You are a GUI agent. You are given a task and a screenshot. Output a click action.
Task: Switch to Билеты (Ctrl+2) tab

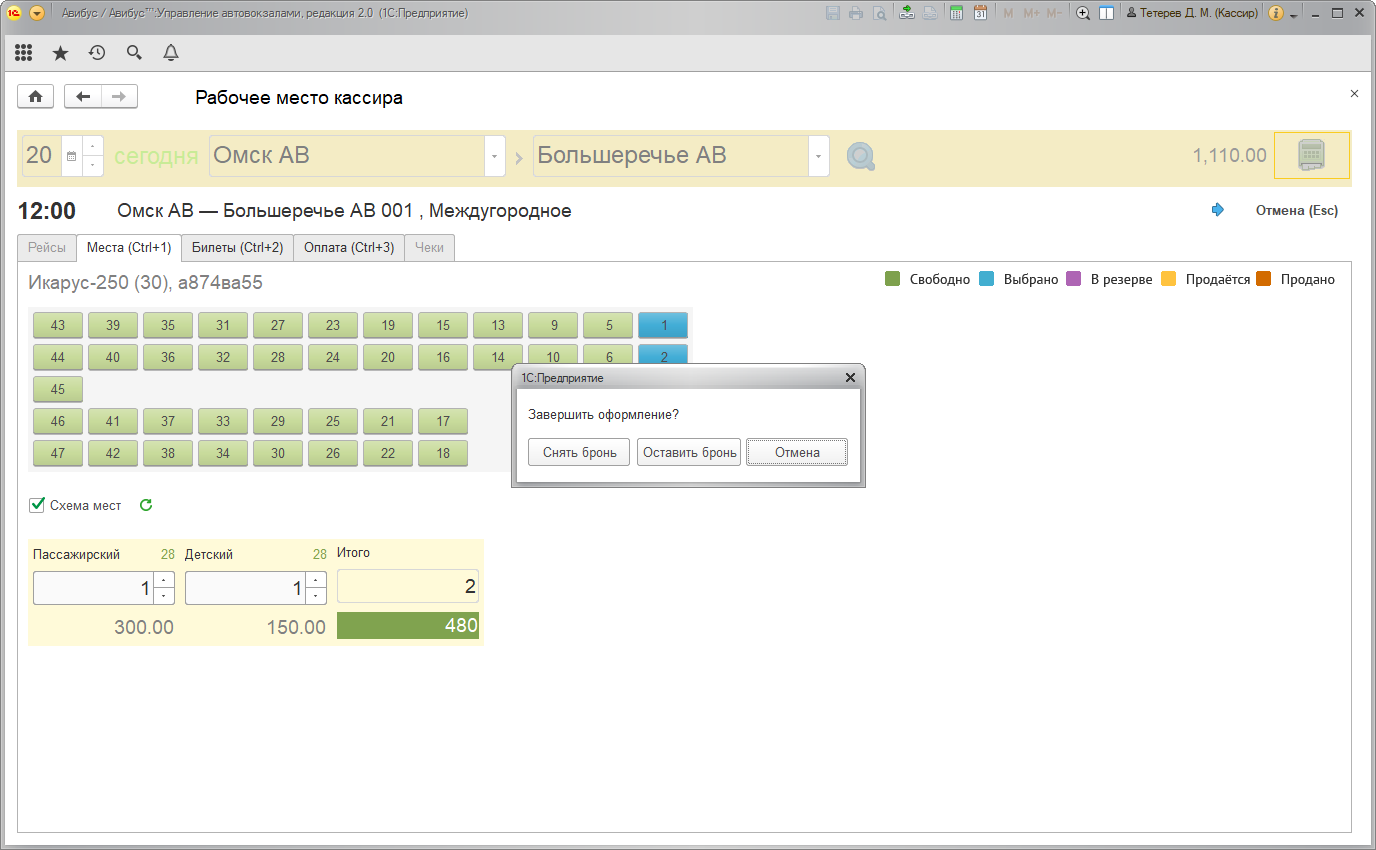[237, 248]
